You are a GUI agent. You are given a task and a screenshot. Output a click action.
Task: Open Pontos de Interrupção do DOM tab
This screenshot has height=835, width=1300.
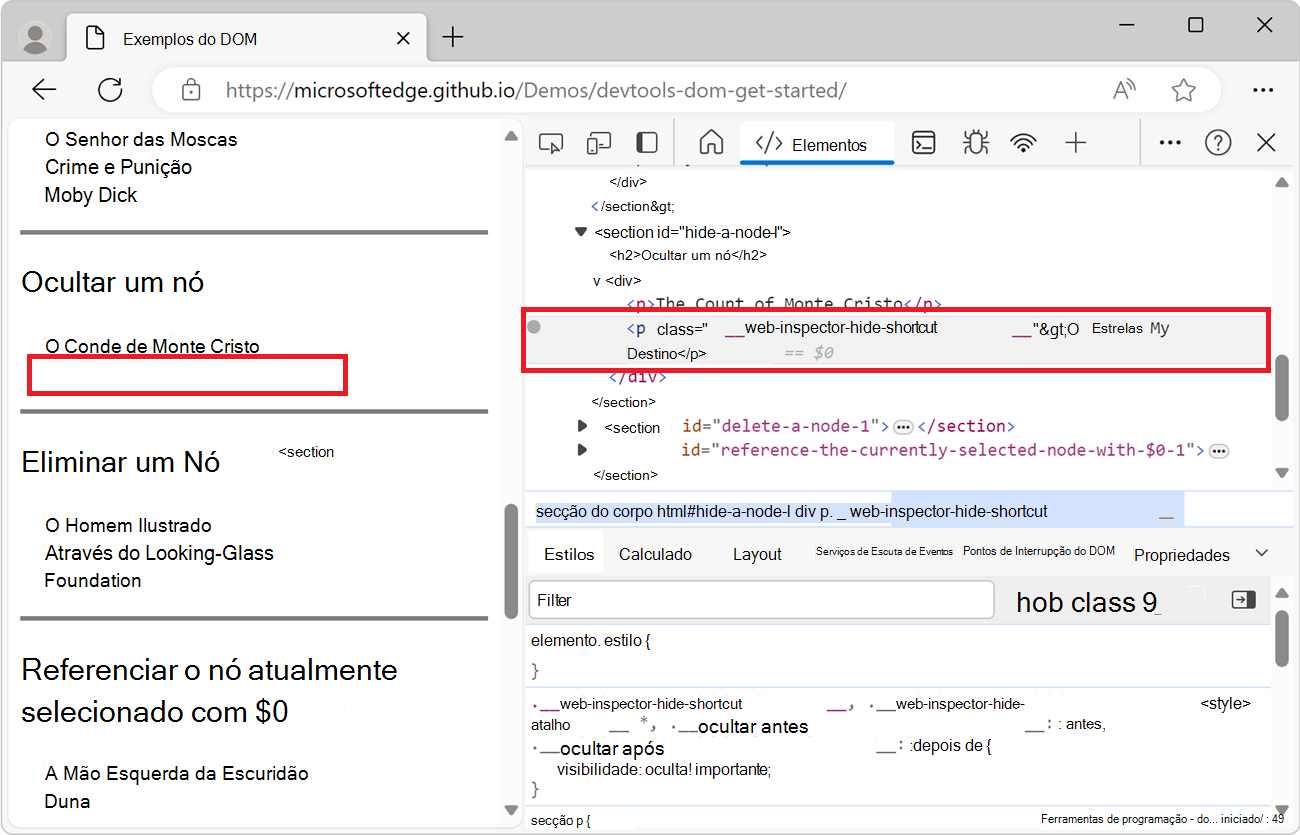coord(1038,551)
